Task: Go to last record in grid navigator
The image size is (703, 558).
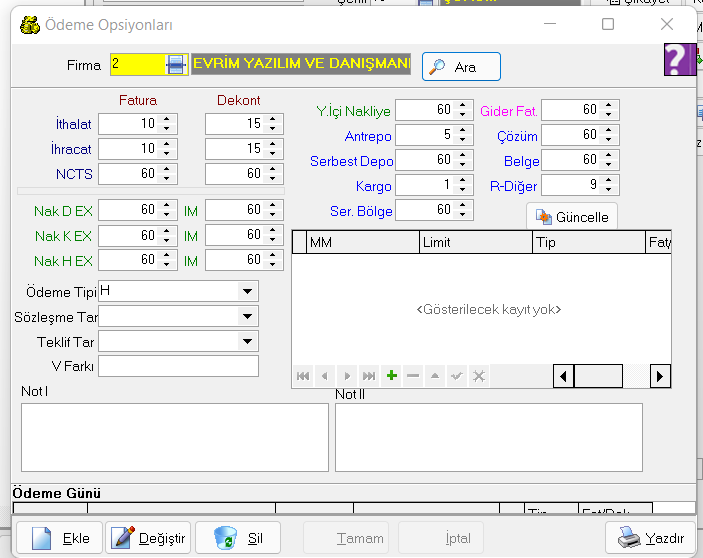Action: click(x=369, y=376)
